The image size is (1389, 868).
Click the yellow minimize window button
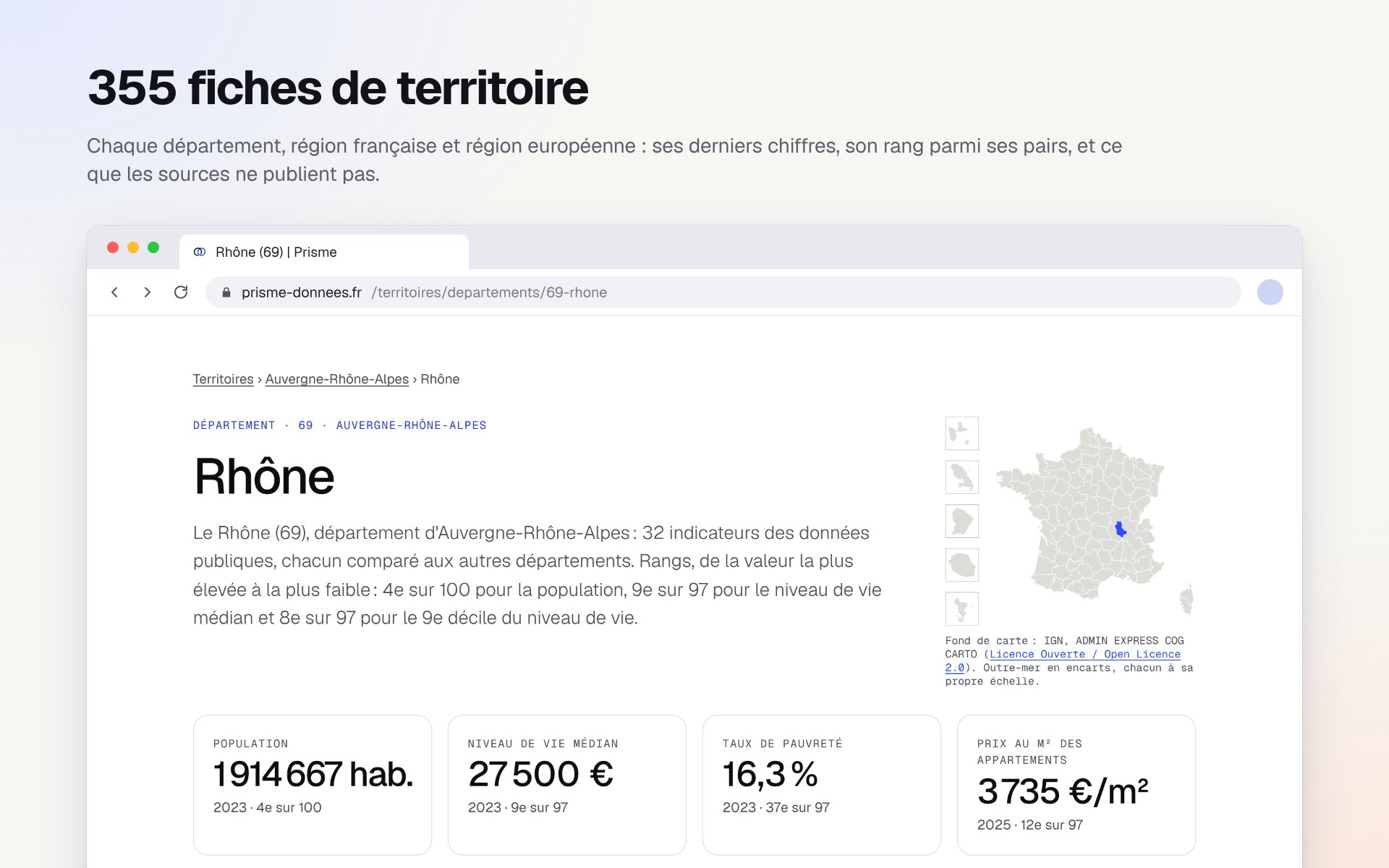[x=133, y=247]
